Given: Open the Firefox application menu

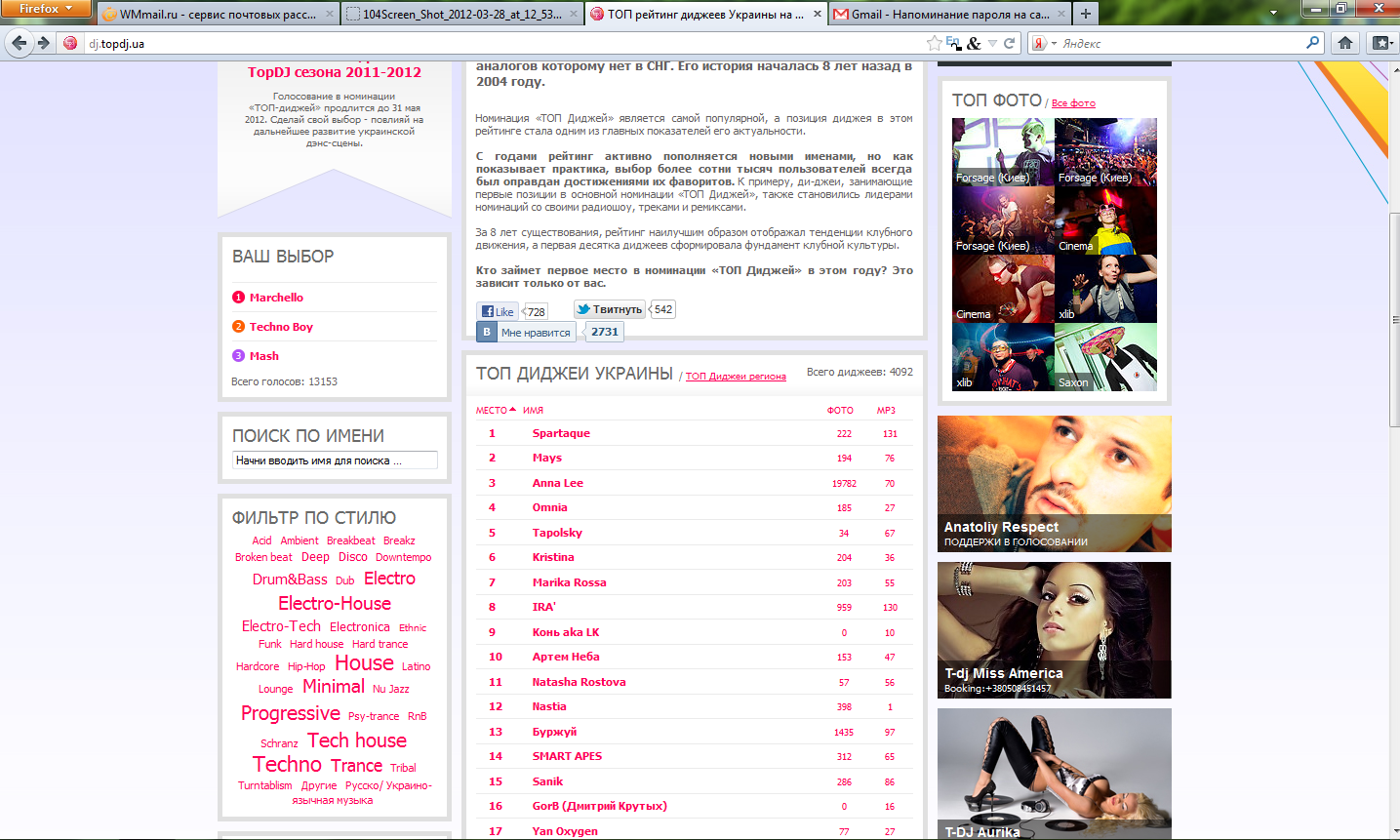Looking at the screenshot, I should (x=45, y=9).
